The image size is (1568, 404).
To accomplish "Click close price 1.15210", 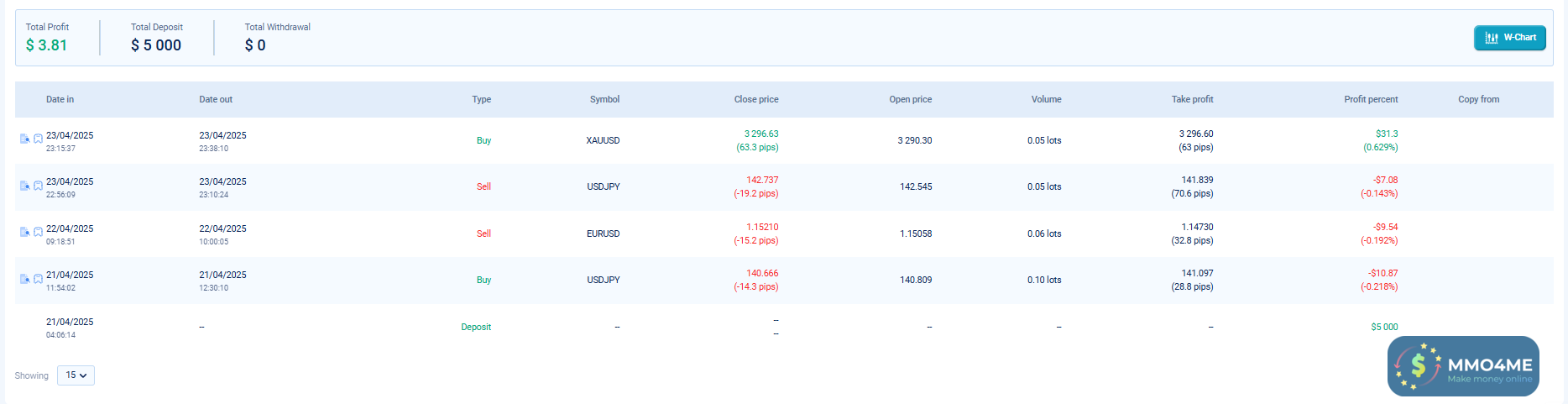I will (762, 227).
